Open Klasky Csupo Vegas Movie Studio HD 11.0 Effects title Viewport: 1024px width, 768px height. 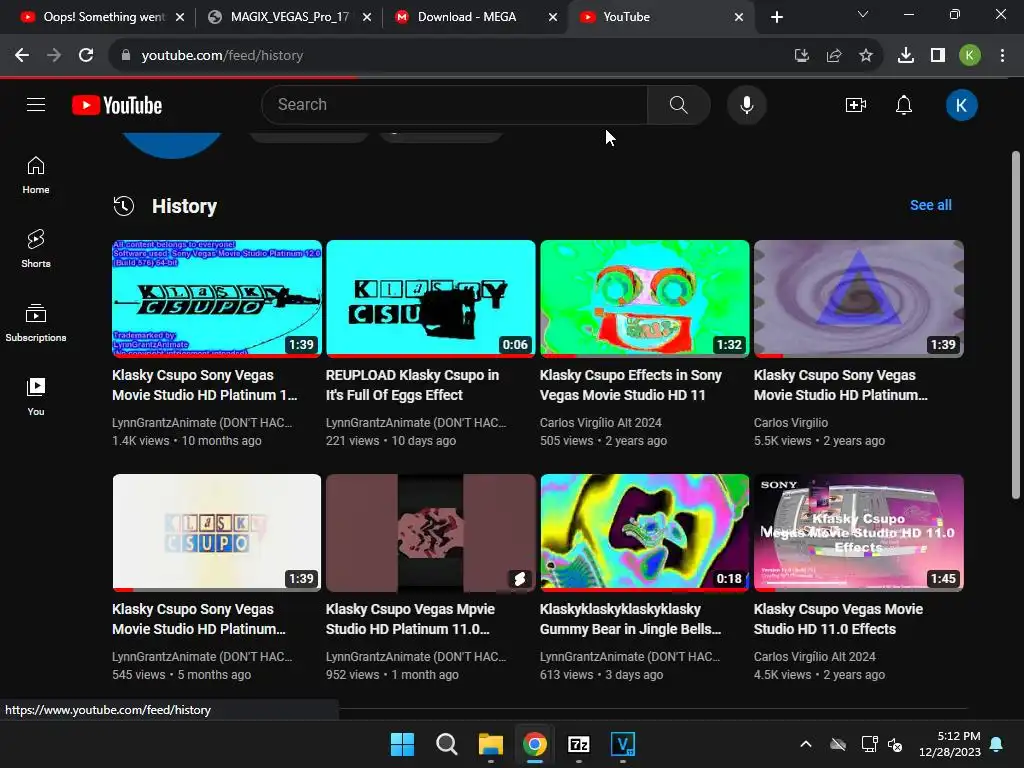(838, 619)
